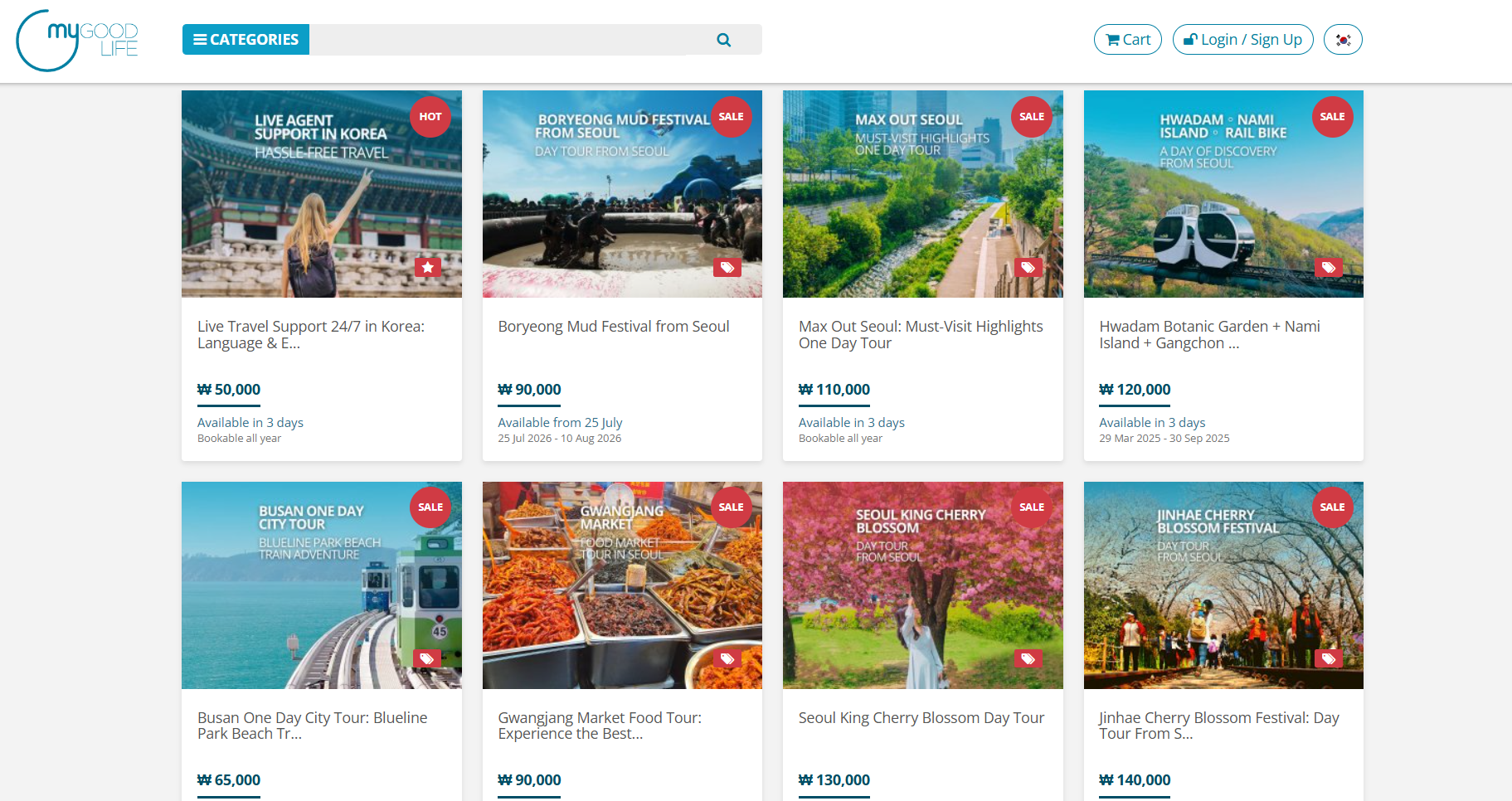
Task: Open Boryeong Mud Festival from Seoul title link
Action: 613,327
